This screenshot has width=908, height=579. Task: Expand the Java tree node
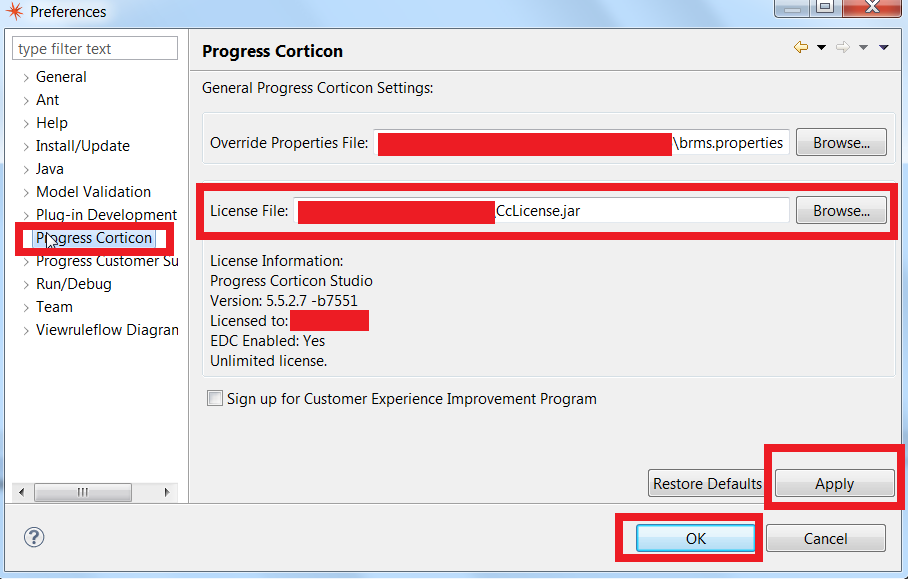(x=26, y=170)
